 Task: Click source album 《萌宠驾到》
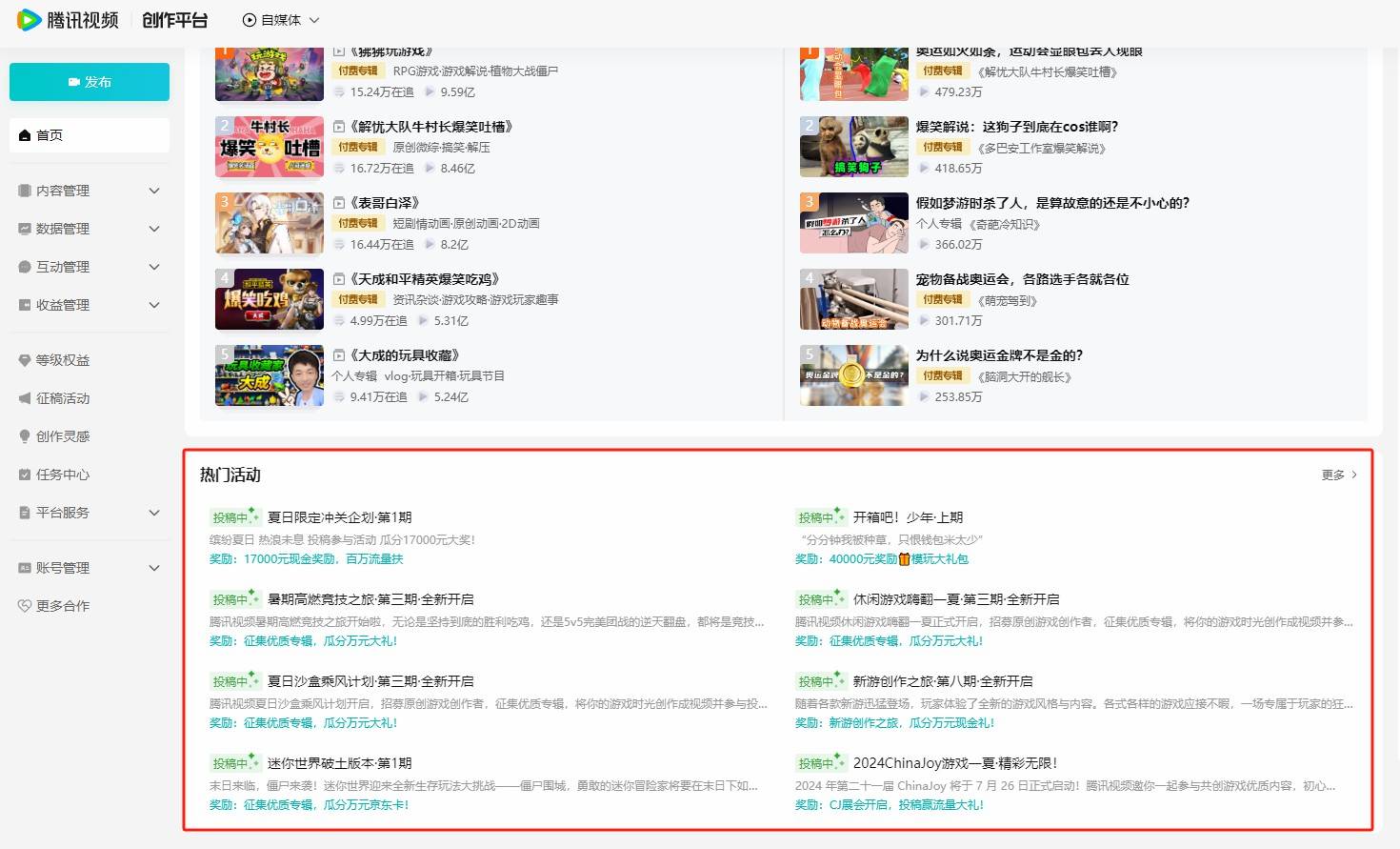point(1008,300)
